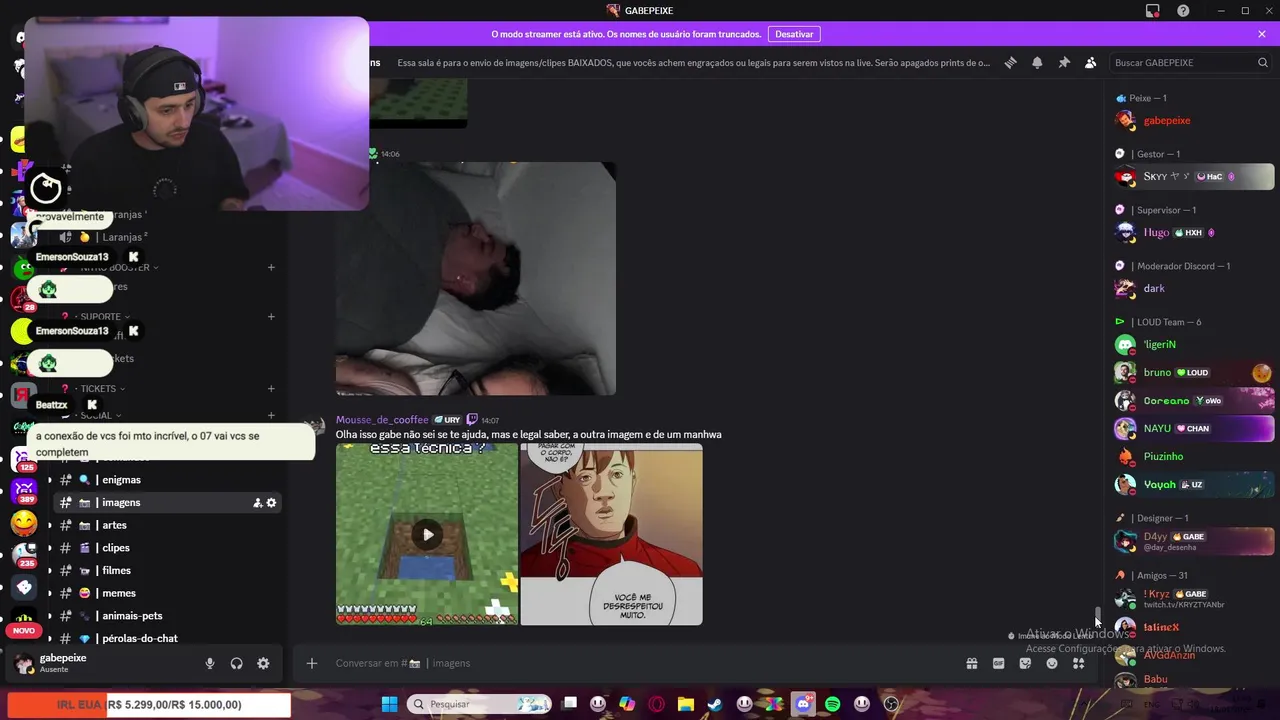
Task: Click the Desativar streamer mode button
Action: 794,34
